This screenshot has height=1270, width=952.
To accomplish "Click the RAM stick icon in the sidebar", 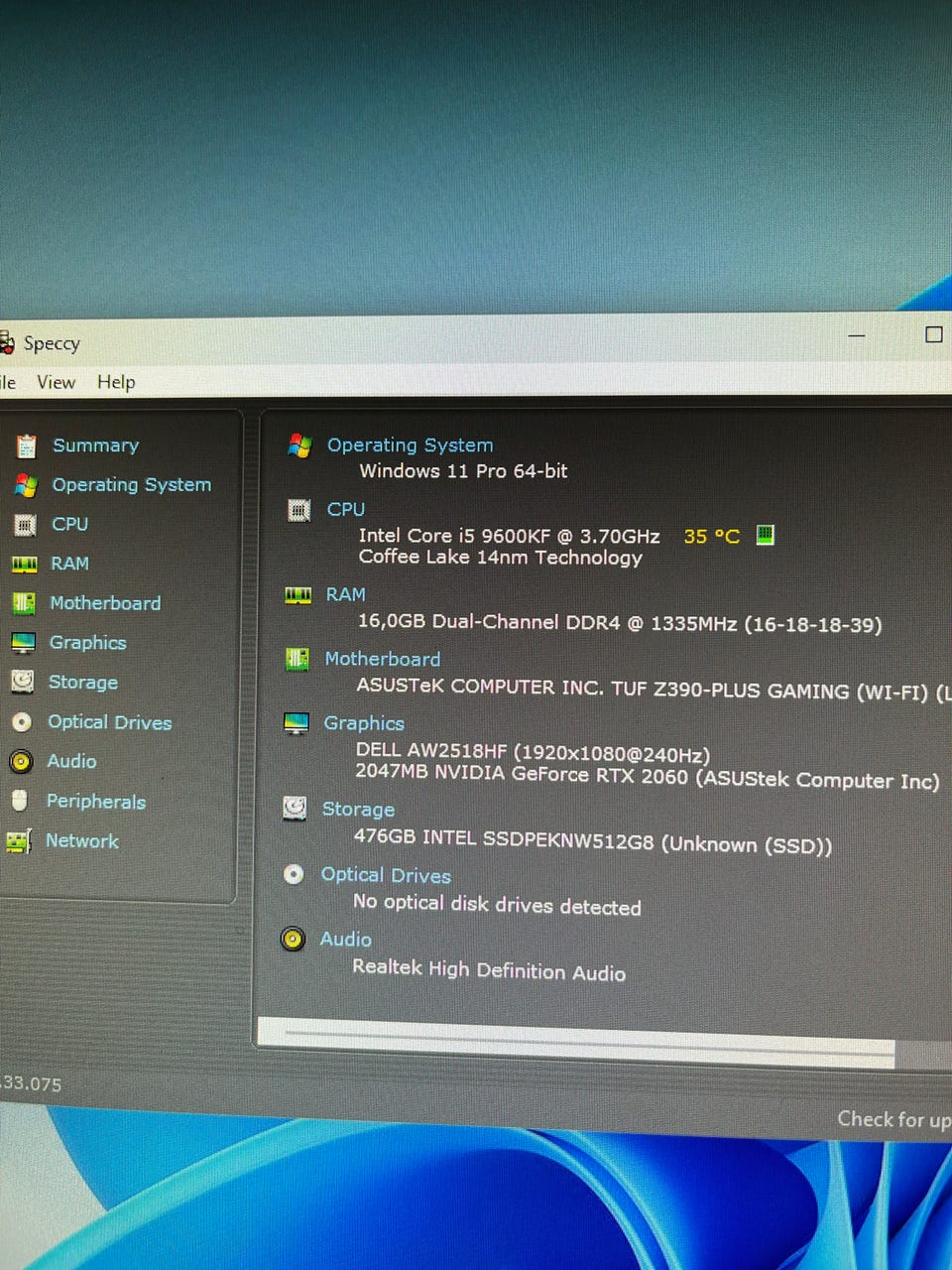I will click(x=24, y=564).
